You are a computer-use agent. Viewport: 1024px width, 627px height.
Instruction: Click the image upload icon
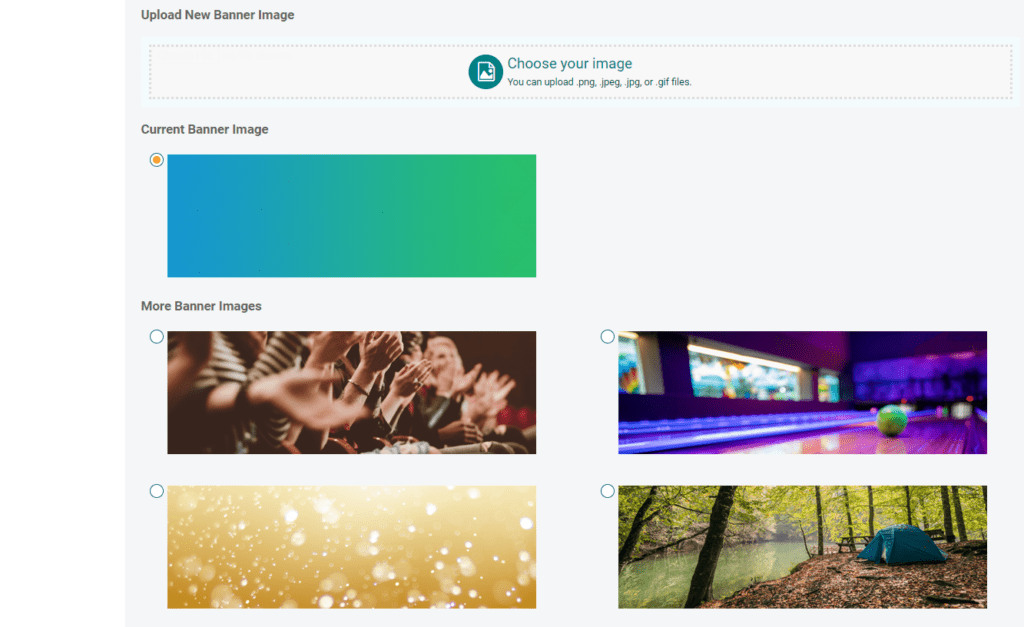(485, 72)
